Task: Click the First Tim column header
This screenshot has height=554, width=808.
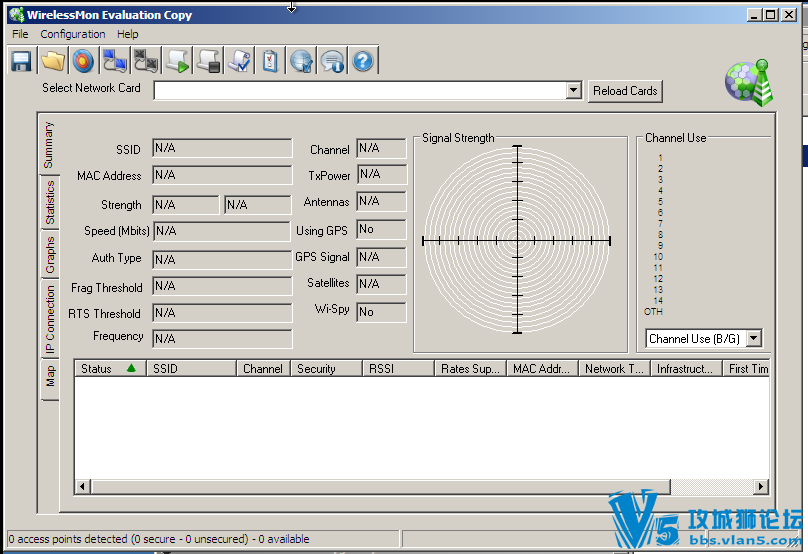Action: (x=746, y=368)
